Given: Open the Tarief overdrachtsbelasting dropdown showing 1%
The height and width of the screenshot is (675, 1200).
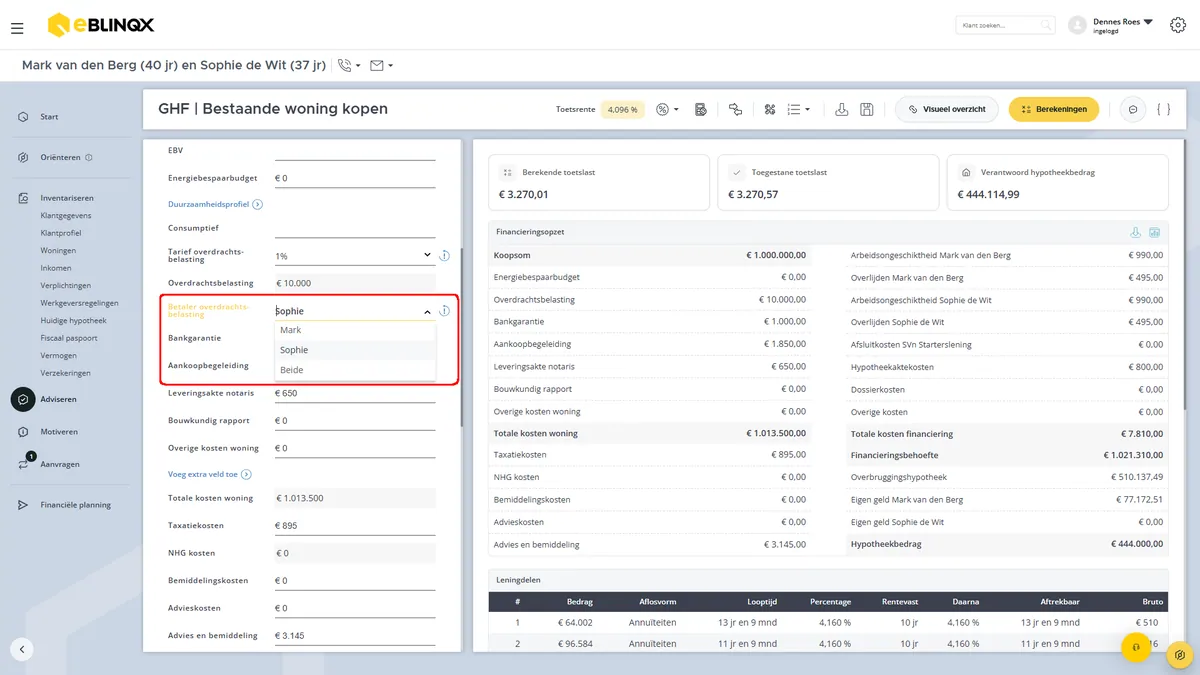Looking at the screenshot, I should tap(354, 256).
